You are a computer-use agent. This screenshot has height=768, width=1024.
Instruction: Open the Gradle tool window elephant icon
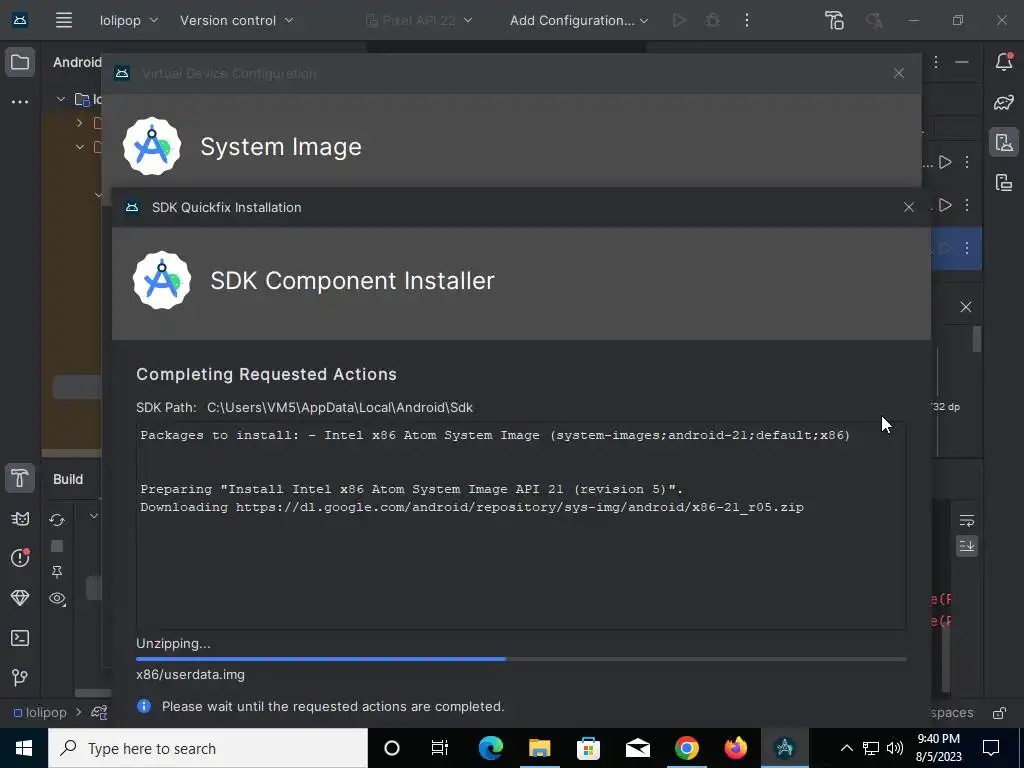[1004, 102]
